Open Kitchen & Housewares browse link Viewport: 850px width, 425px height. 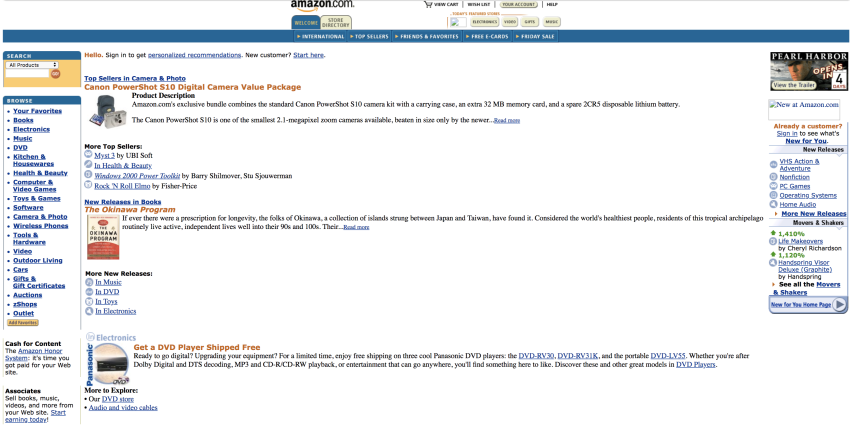(34, 160)
